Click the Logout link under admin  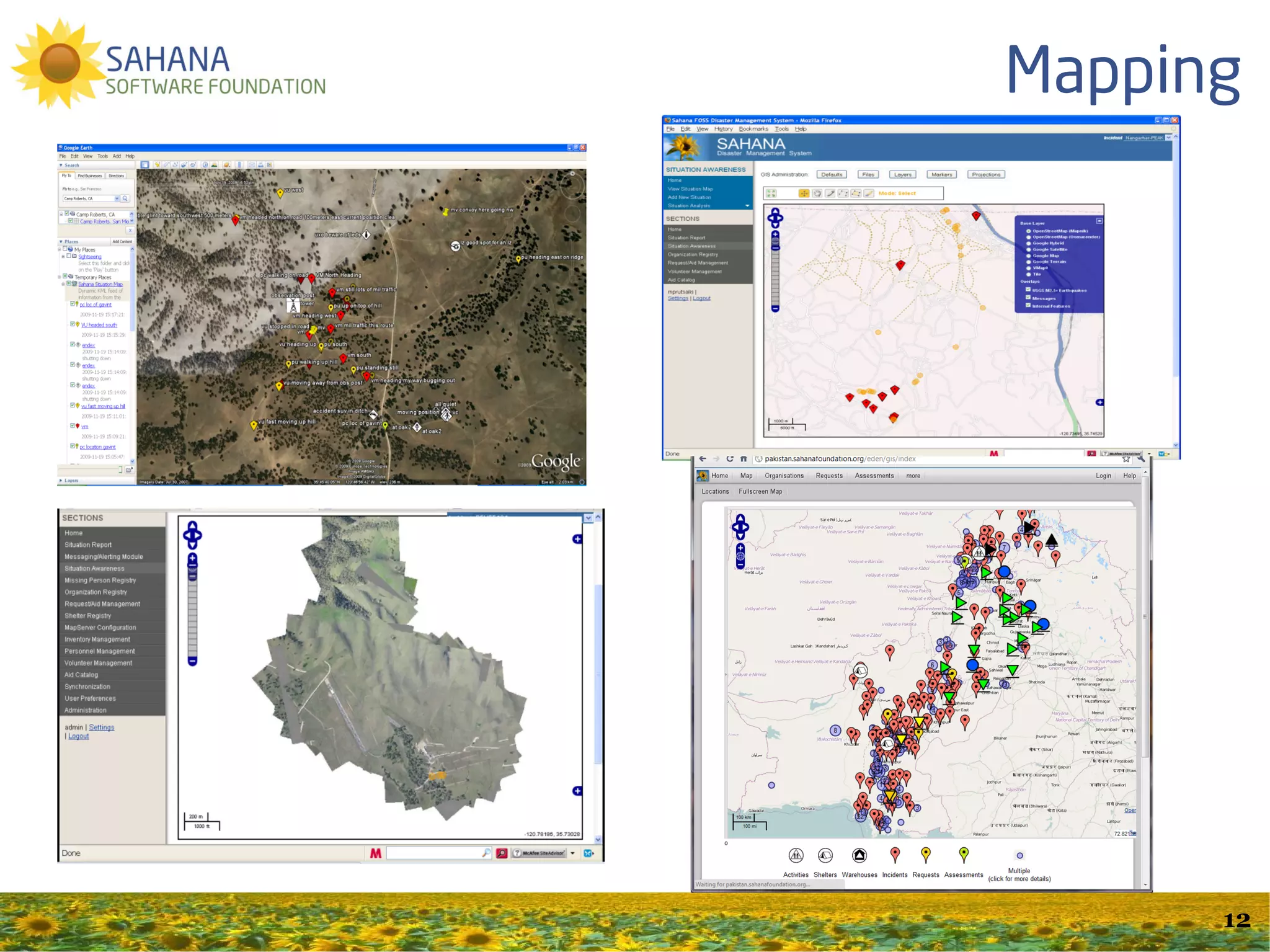click(x=78, y=736)
